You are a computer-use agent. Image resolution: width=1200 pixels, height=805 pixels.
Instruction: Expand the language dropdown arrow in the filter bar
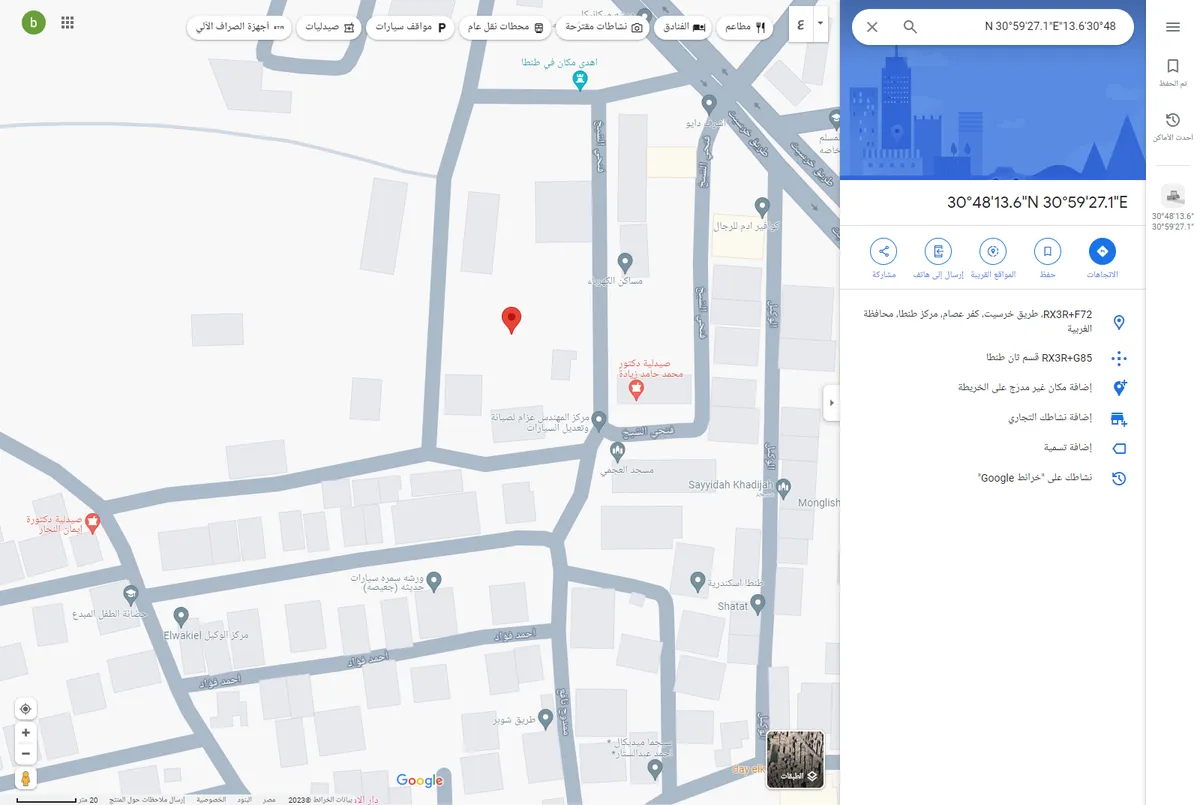(x=821, y=23)
